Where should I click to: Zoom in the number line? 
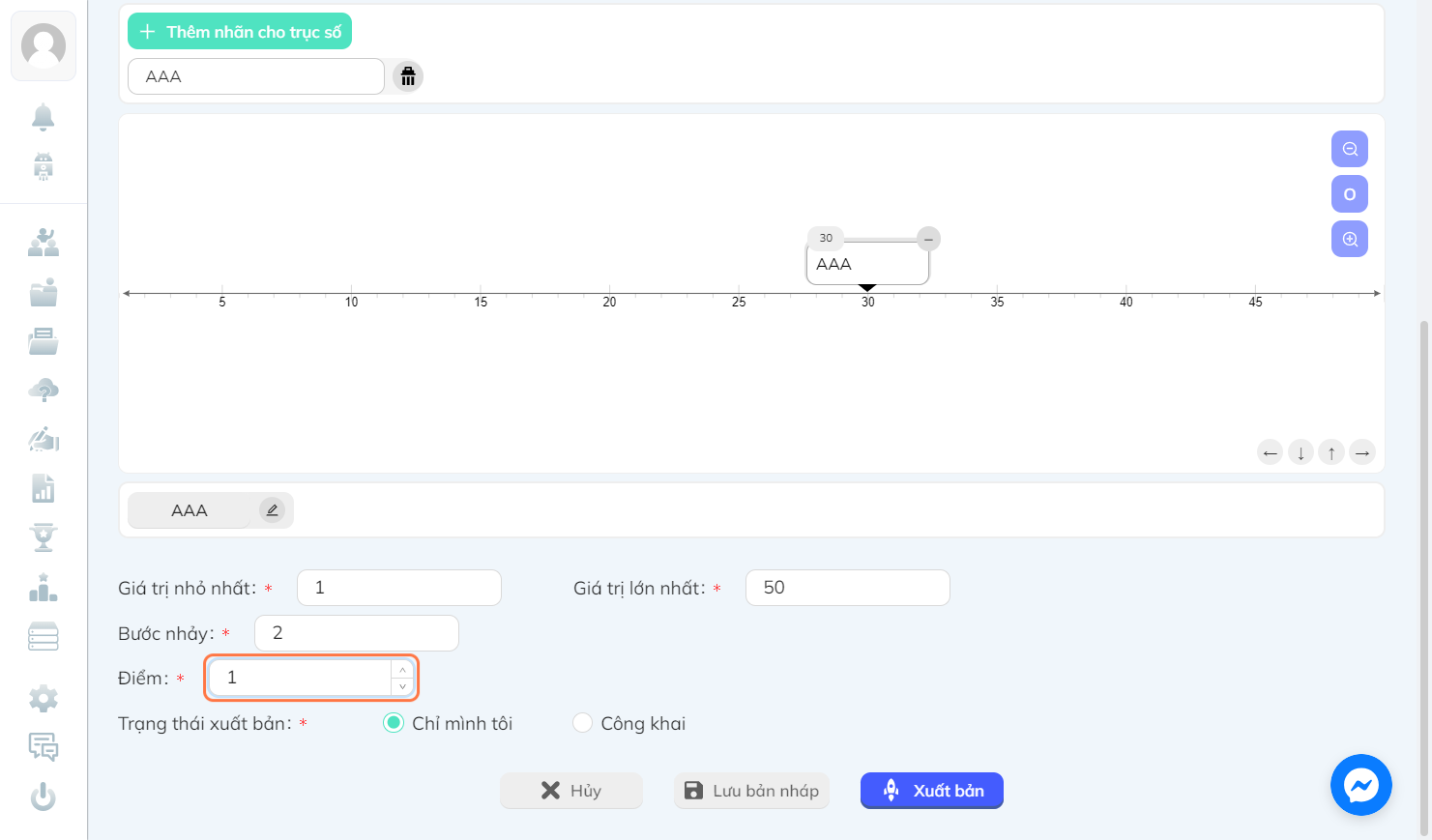click(x=1350, y=239)
